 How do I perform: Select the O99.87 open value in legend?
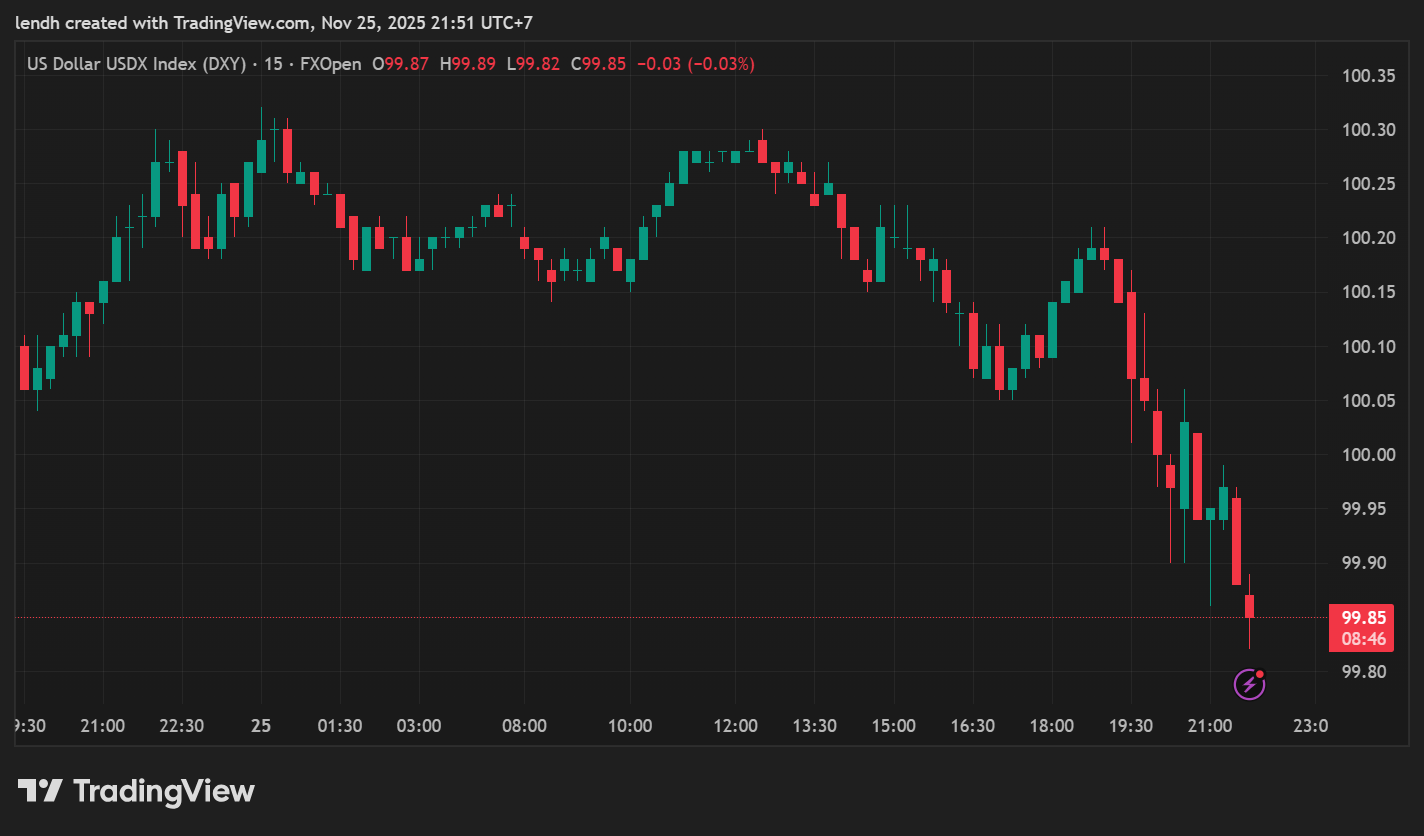pyautogui.click(x=400, y=64)
